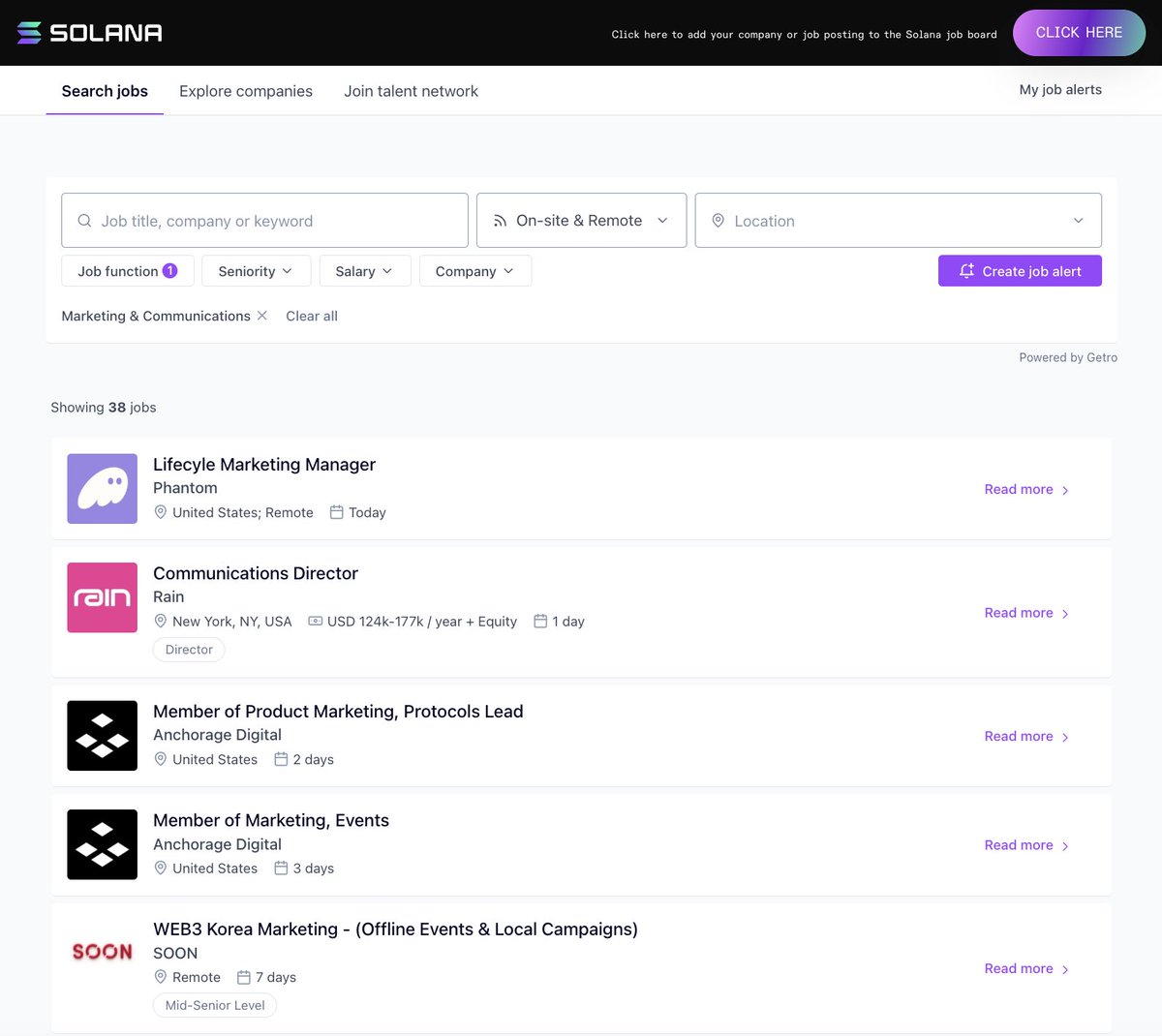Remove the Marketing & Communications filter

262,316
